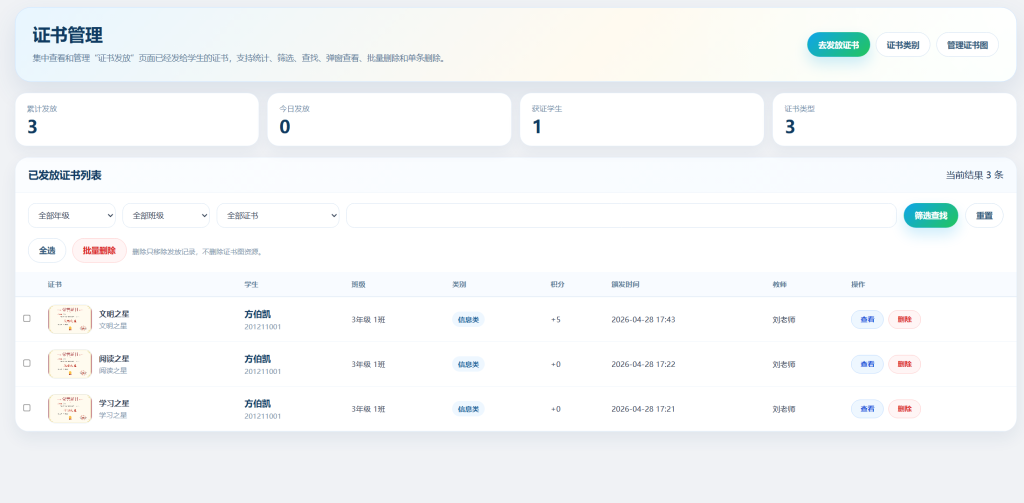Click the 获证学生 statistics card

pos(642,120)
